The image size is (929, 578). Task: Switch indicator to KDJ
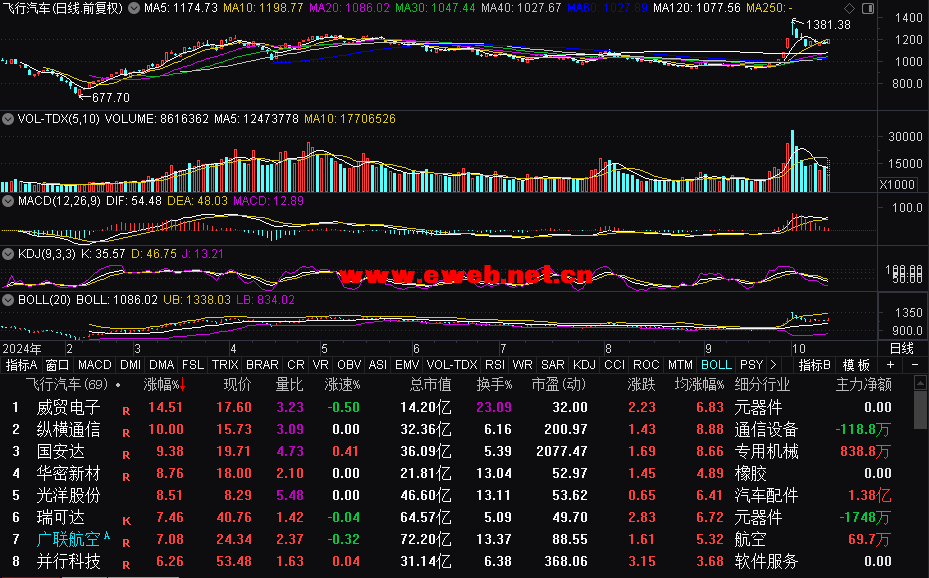[584, 365]
